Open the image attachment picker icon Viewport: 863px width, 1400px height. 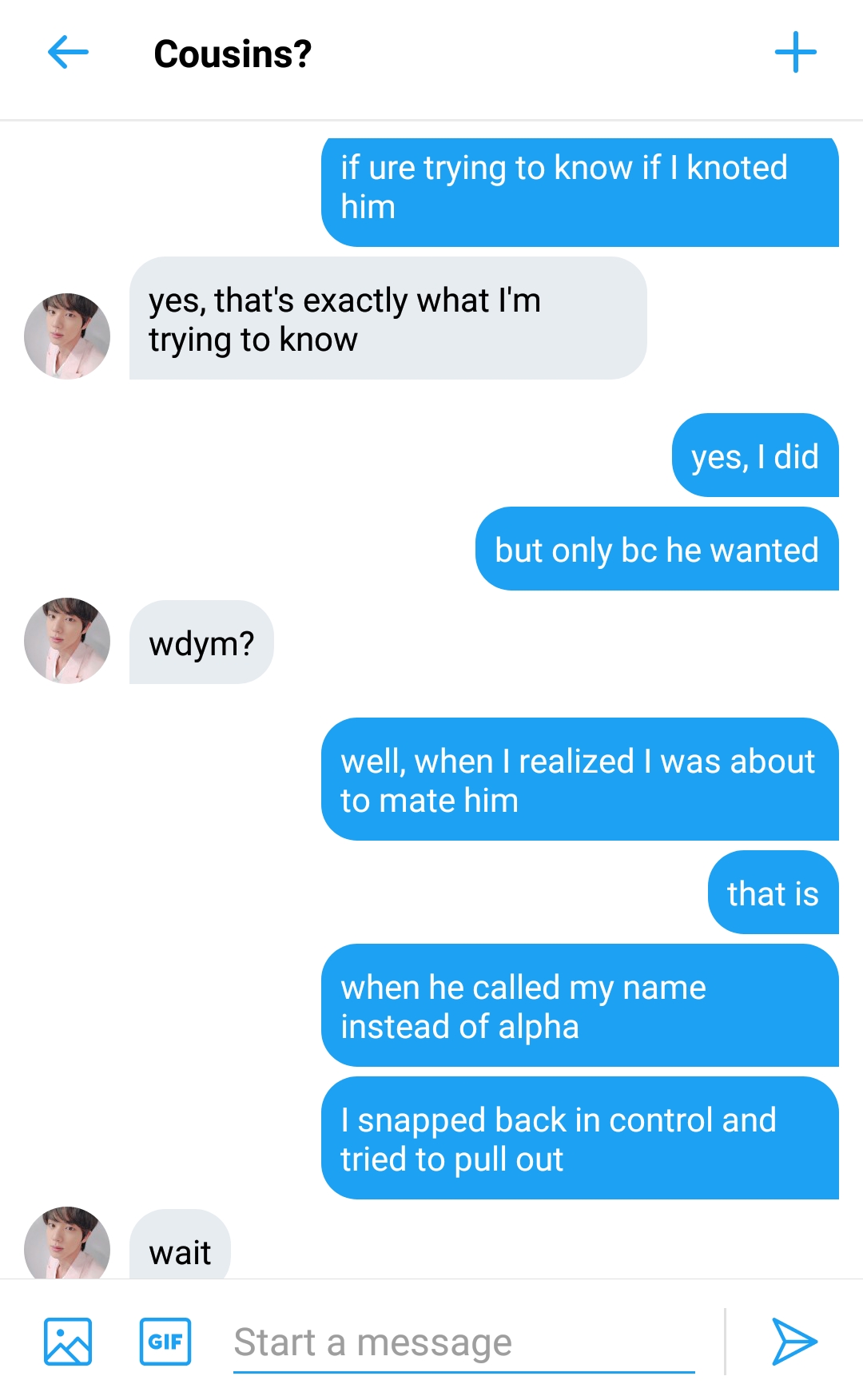[68, 1342]
